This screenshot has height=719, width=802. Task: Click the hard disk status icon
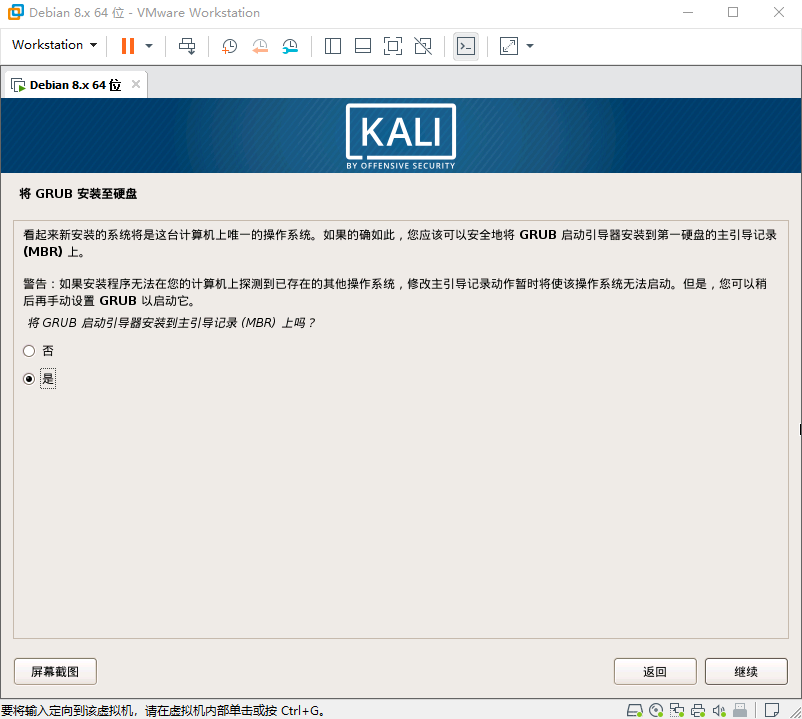coord(635,710)
